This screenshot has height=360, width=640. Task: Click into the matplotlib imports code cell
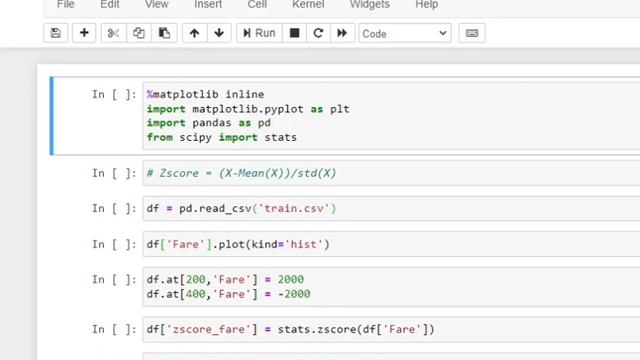click(391, 116)
